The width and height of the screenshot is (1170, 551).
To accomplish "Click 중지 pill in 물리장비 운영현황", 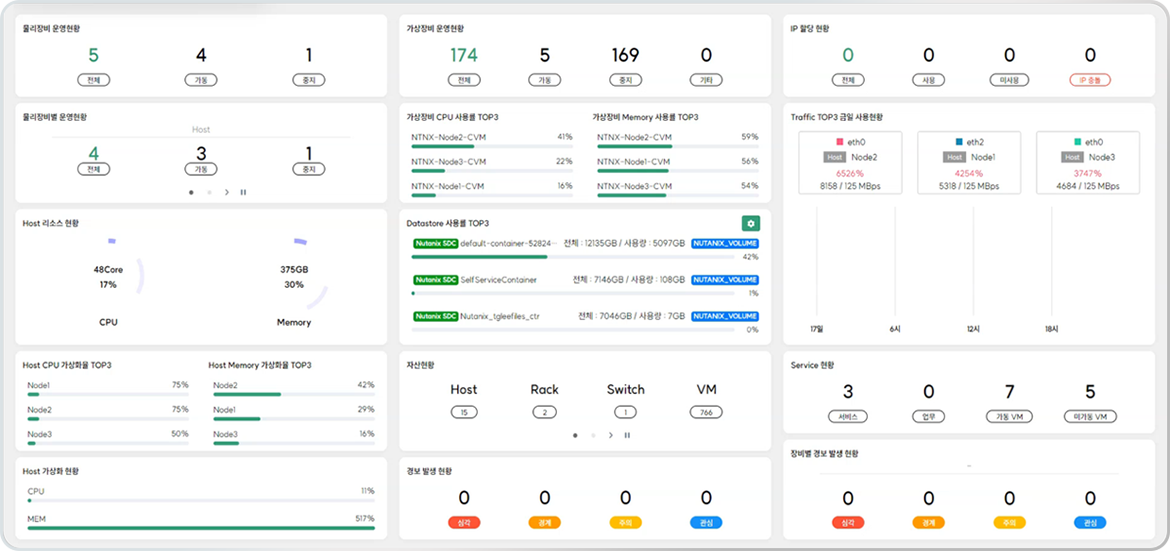I will (x=309, y=80).
